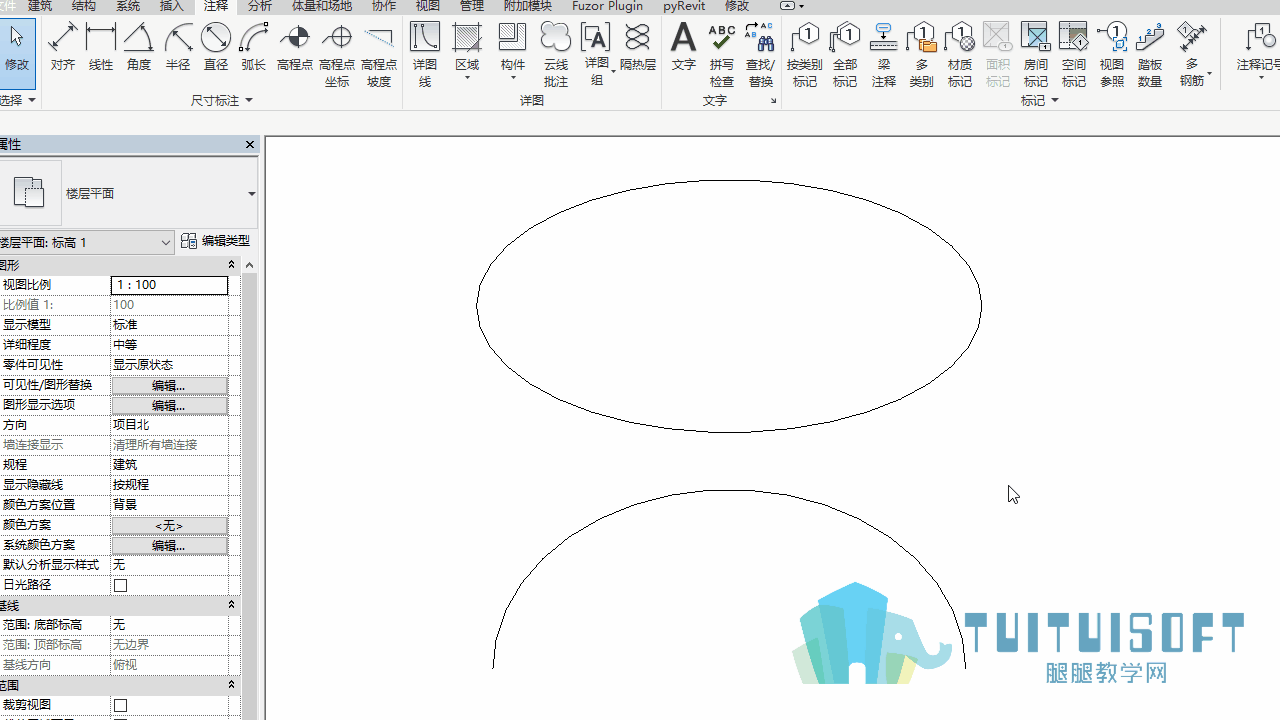Choose the 材质标记 material tag tool
The height and width of the screenshot is (720, 1280).
(x=960, y=54)
